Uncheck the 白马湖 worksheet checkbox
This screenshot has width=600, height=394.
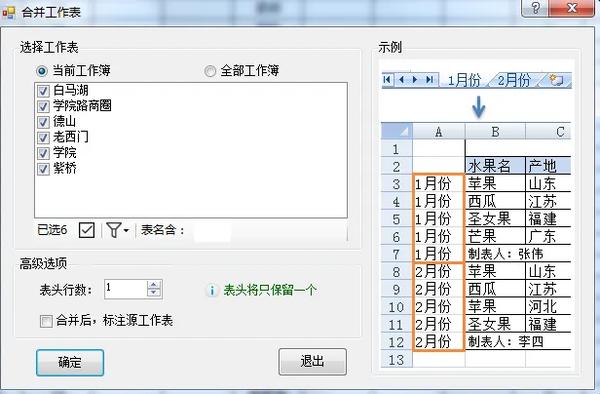pyautogui.click(x=43, y=91)
